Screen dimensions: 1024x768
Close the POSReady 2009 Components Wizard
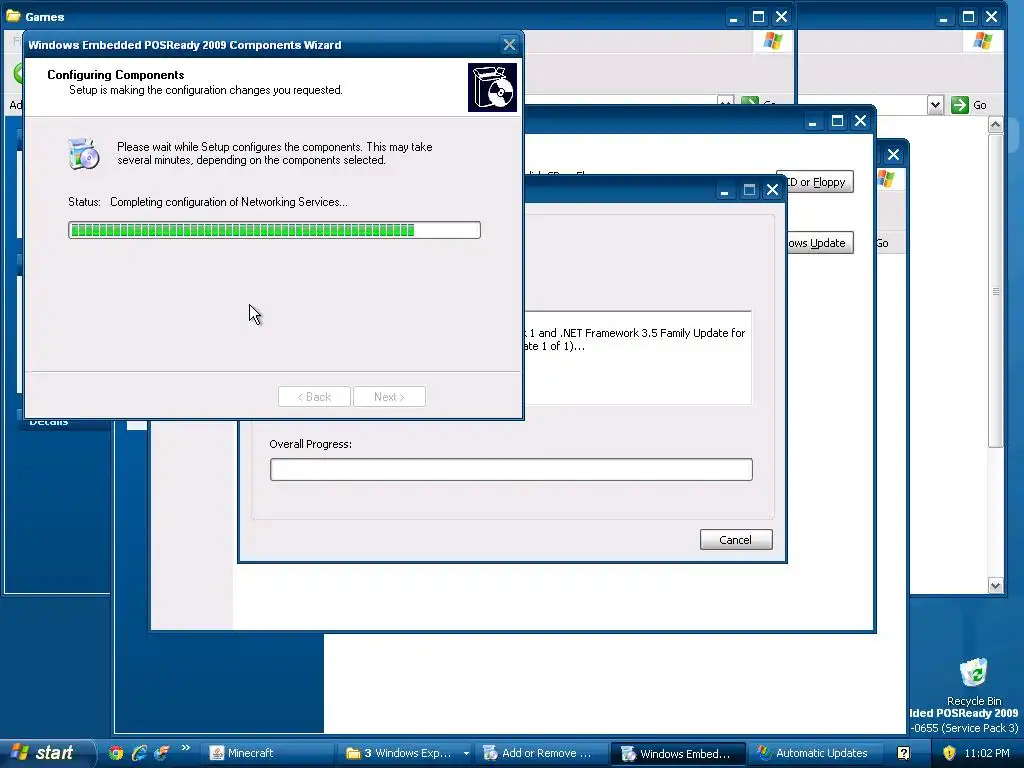(509, 44)
